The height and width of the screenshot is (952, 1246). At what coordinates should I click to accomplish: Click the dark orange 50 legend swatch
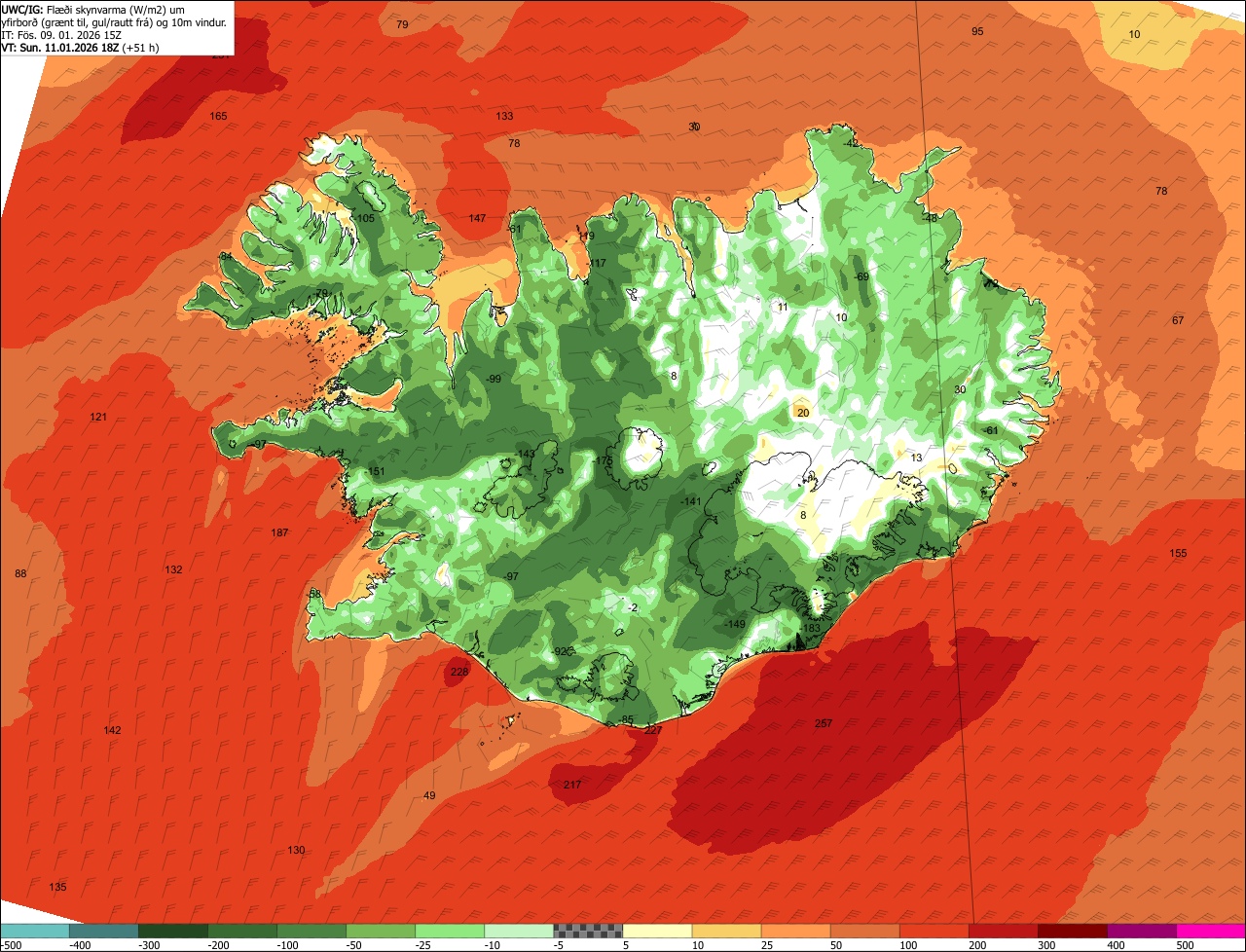point(864,931)
